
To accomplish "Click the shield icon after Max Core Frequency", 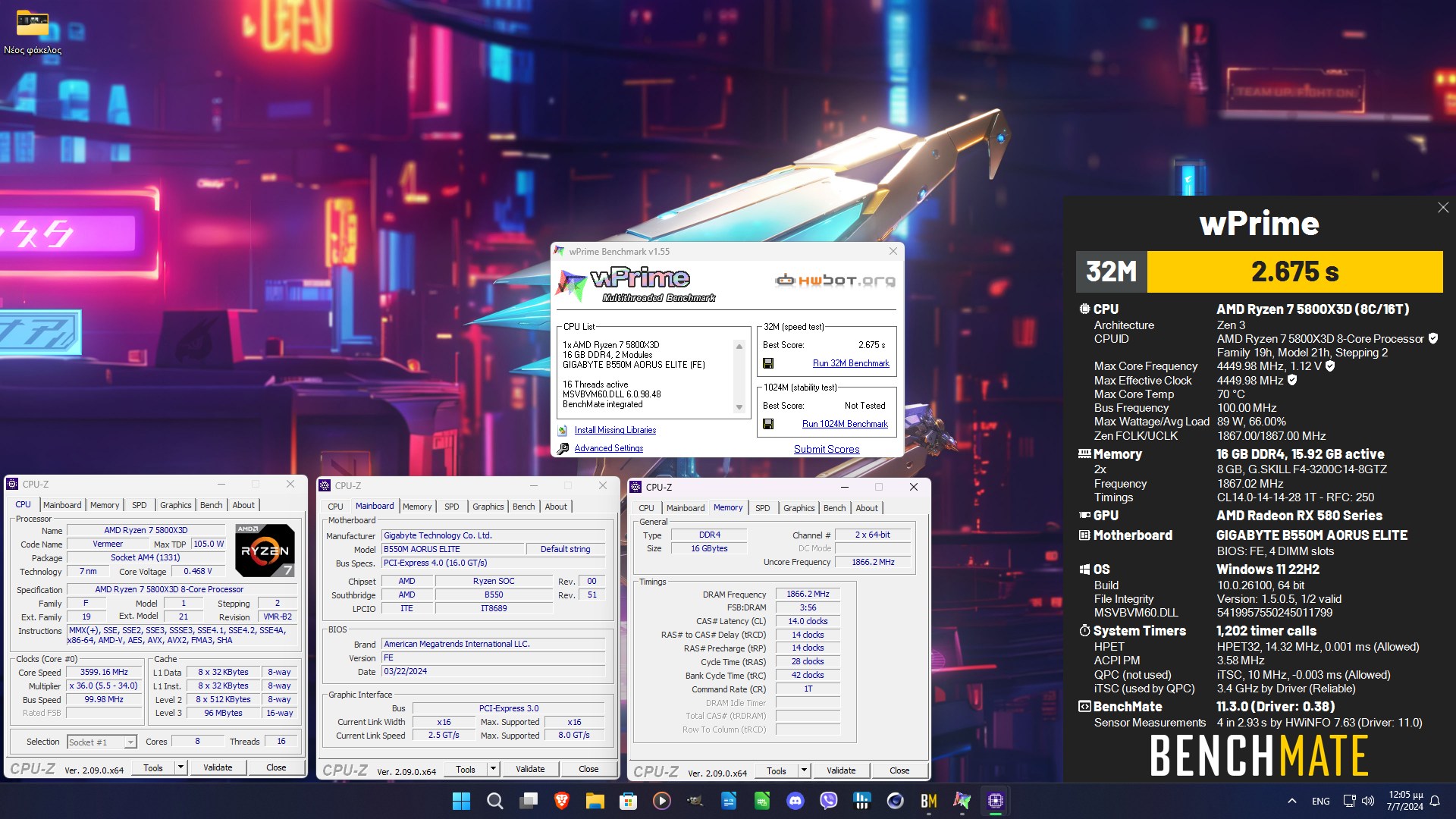I will (1330, 366).
